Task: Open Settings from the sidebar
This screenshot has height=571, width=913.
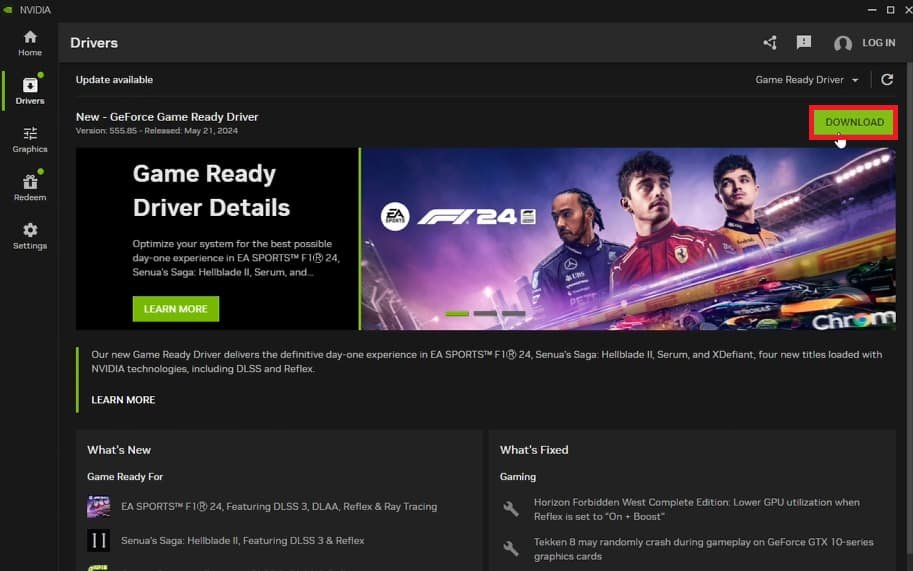Action: pyautogui.click(x=30, y=236)
